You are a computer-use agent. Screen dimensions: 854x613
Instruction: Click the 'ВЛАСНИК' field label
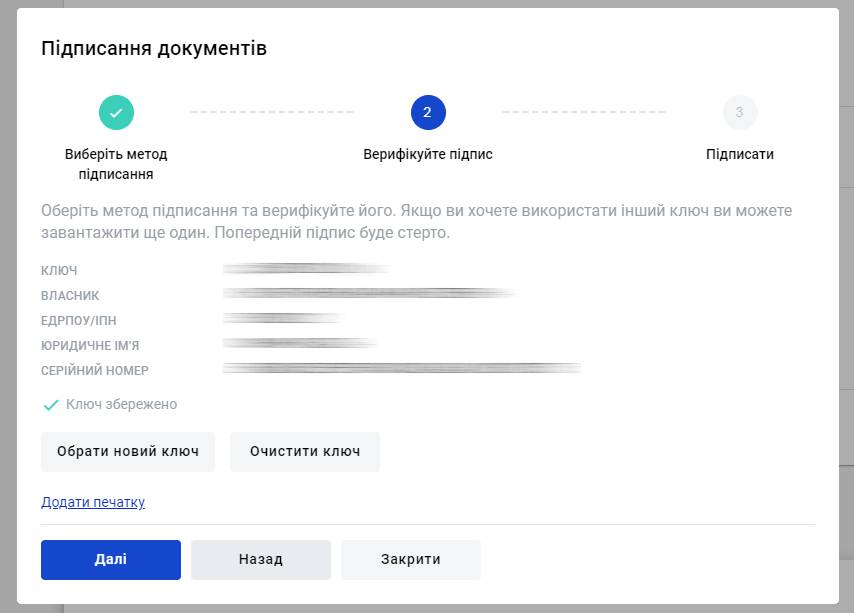point(70,296)
